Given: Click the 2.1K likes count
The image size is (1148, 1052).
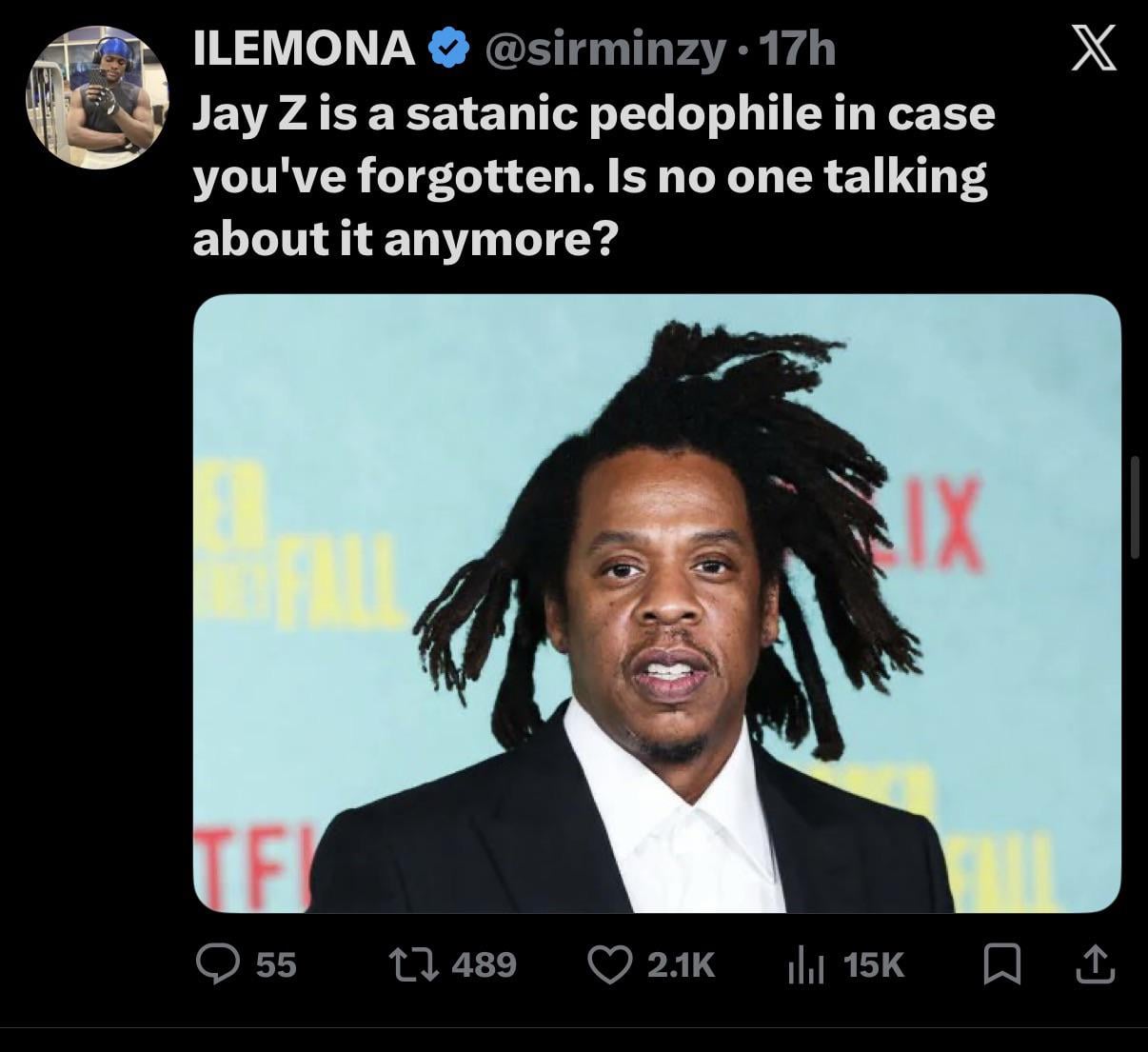Looking at the screenshot, I should (680, 965).
